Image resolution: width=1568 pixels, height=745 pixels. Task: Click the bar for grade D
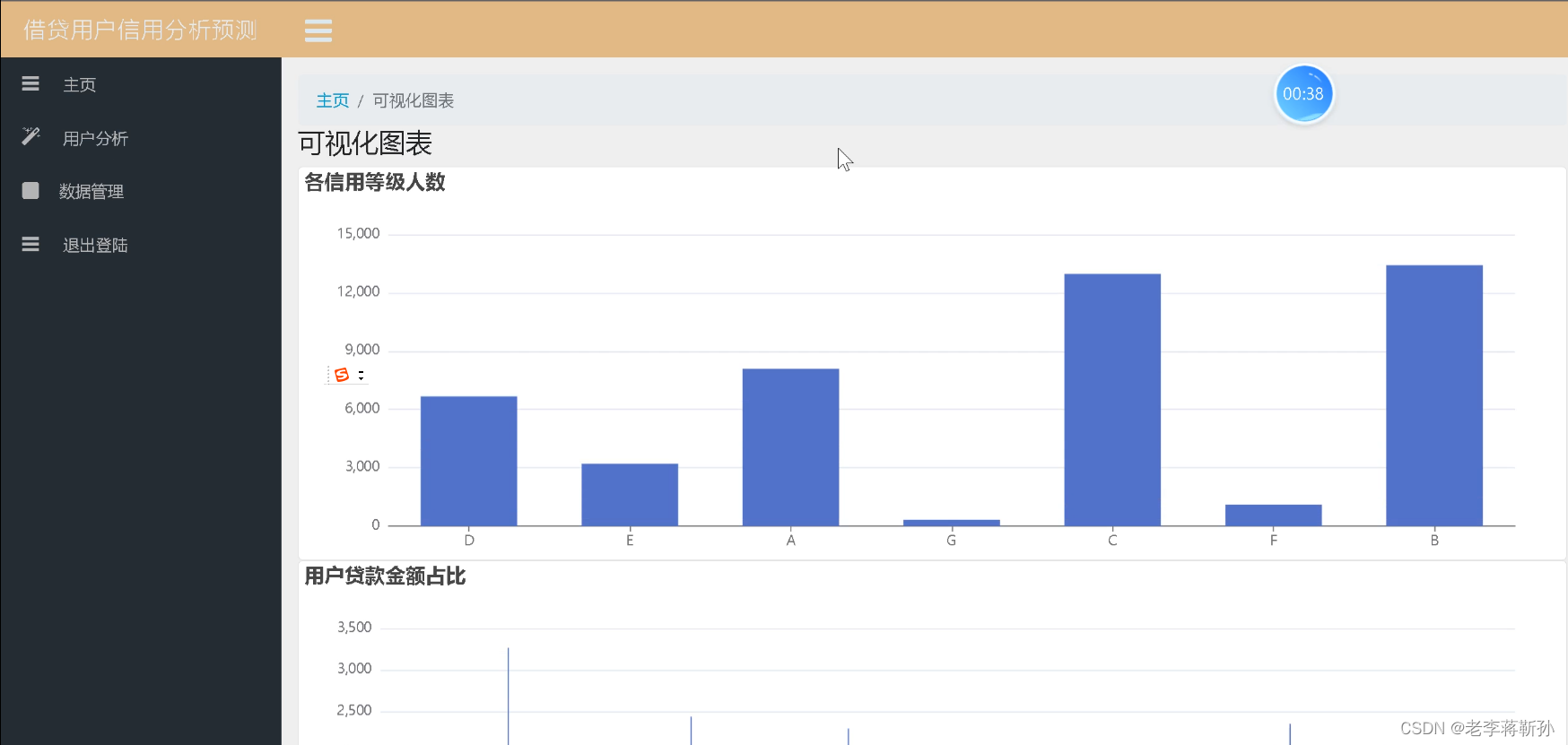tap(469, 461)
